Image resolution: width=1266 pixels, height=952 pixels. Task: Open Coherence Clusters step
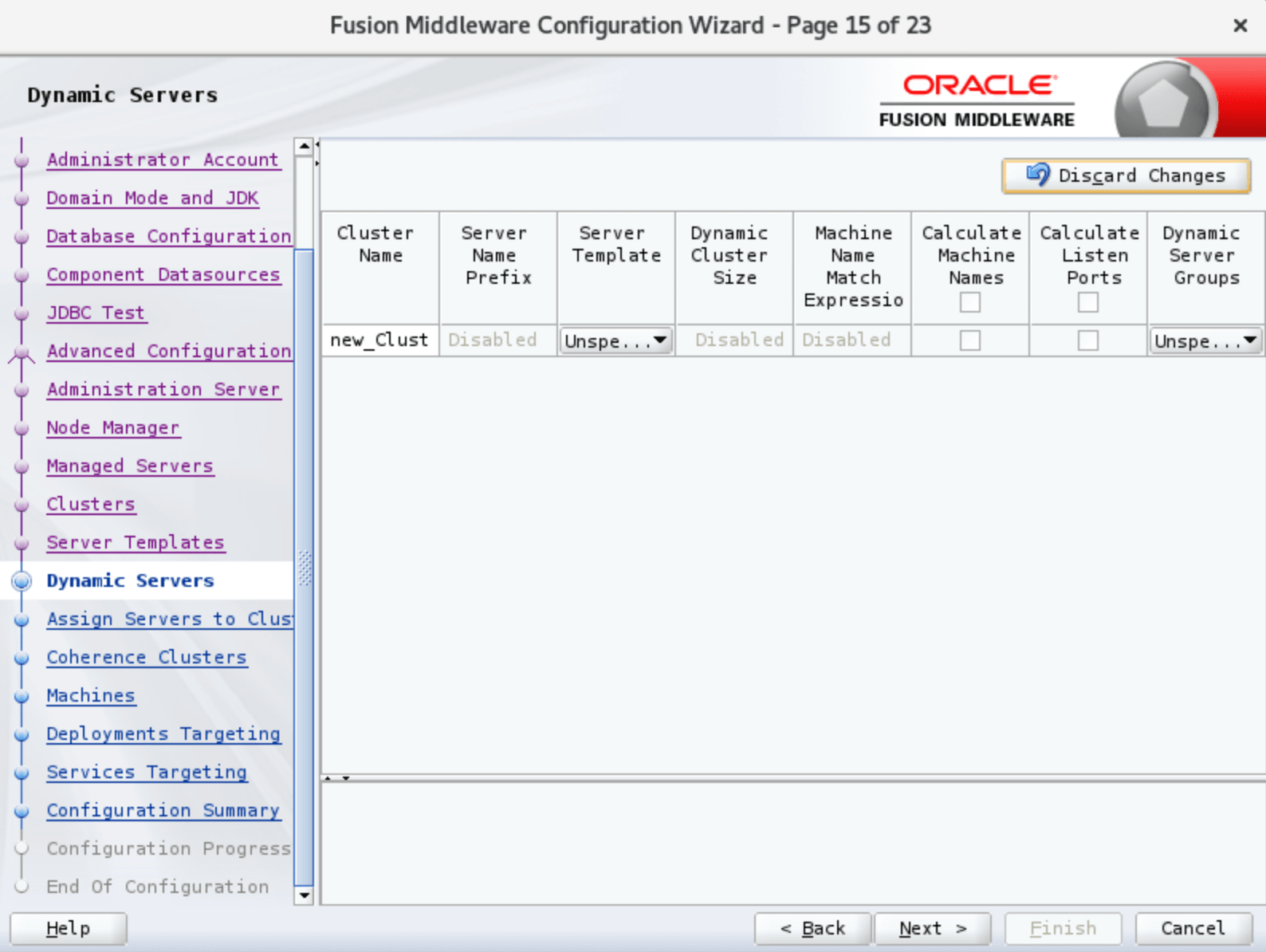pos(147,657)
